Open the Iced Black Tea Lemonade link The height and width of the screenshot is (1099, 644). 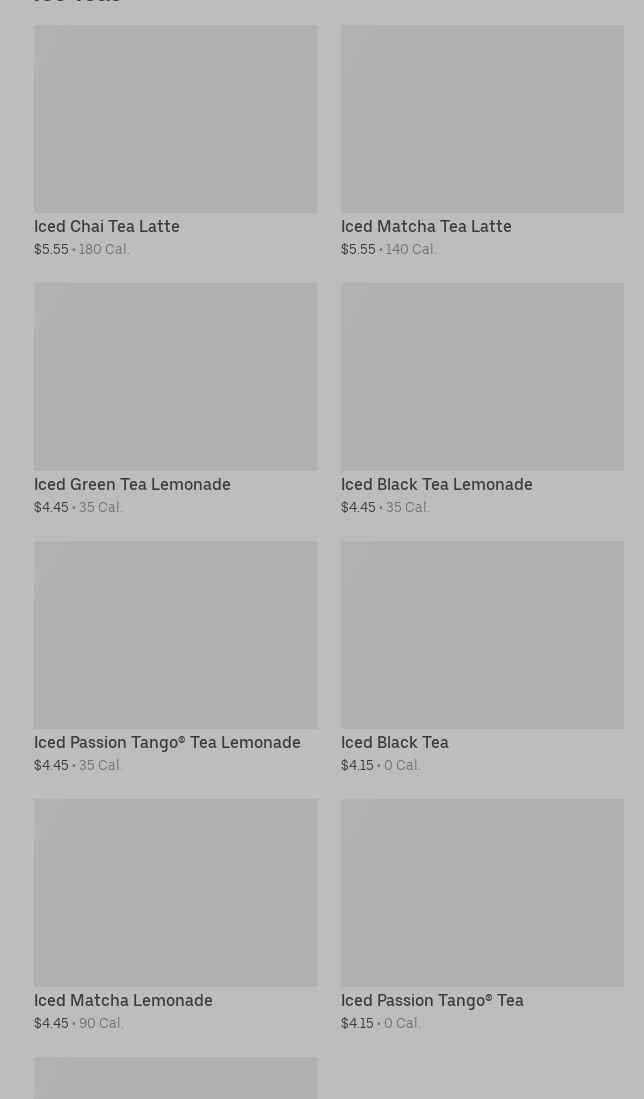pos(436,485)
